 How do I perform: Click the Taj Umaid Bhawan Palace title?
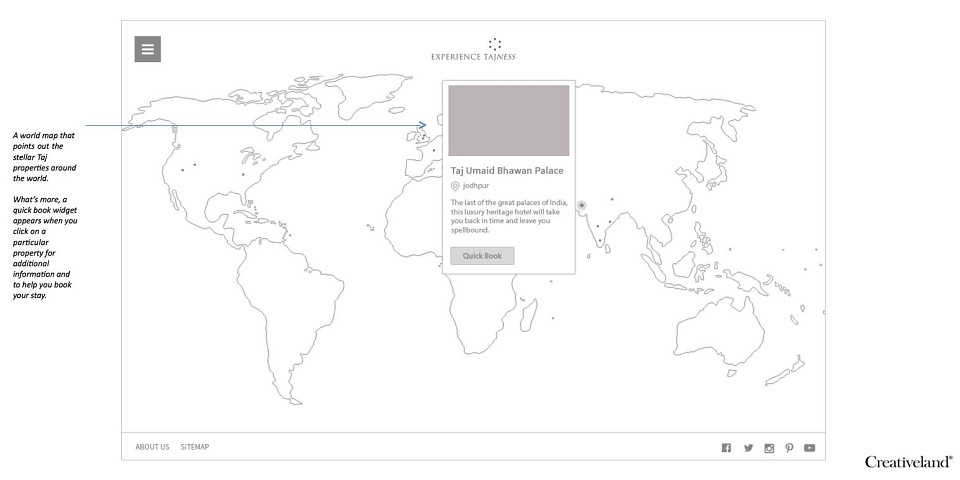tap(507, 171)
